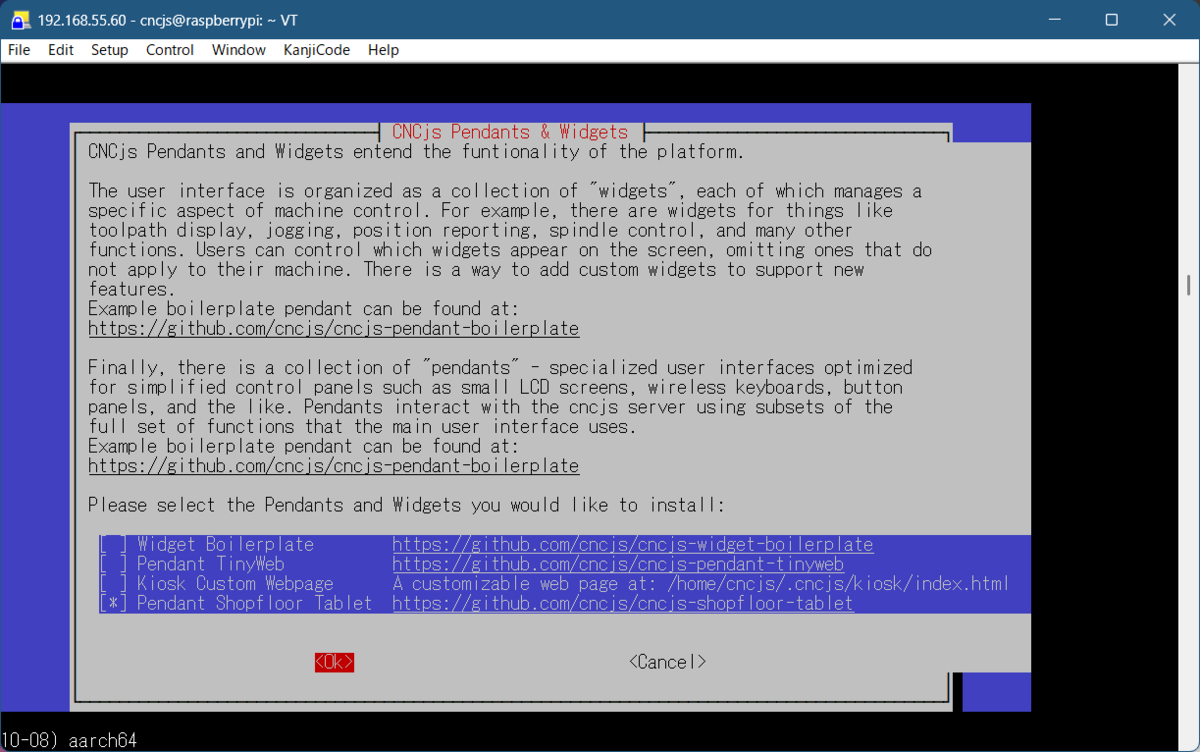Uncheck the Pendant Shopfloor Tablet checkbox
The height and width of the screenshot is (752, 1200).
pyautogui.click(x=113, y=603)
